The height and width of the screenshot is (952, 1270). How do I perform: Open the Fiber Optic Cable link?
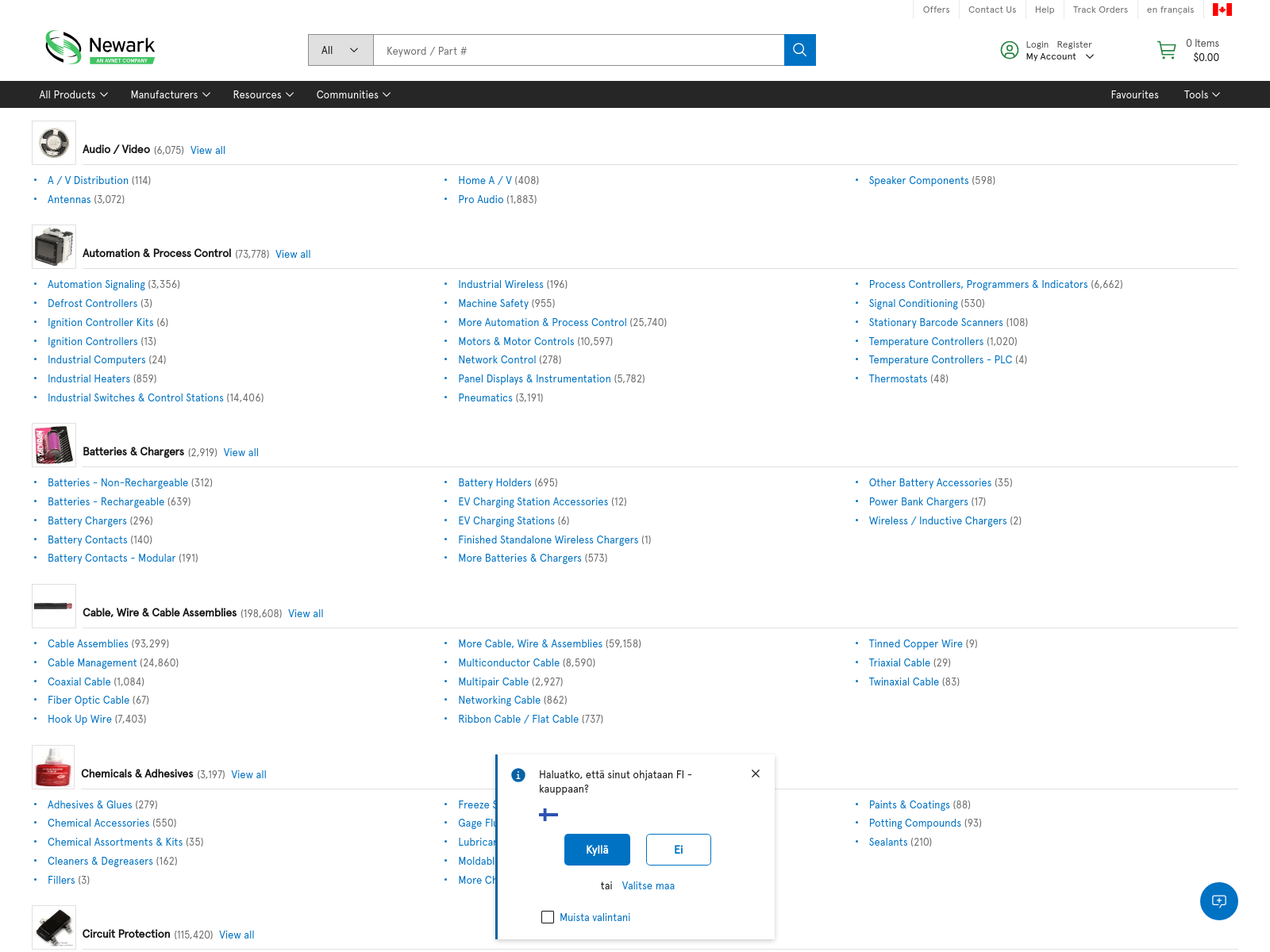click(x=88, y=700)
